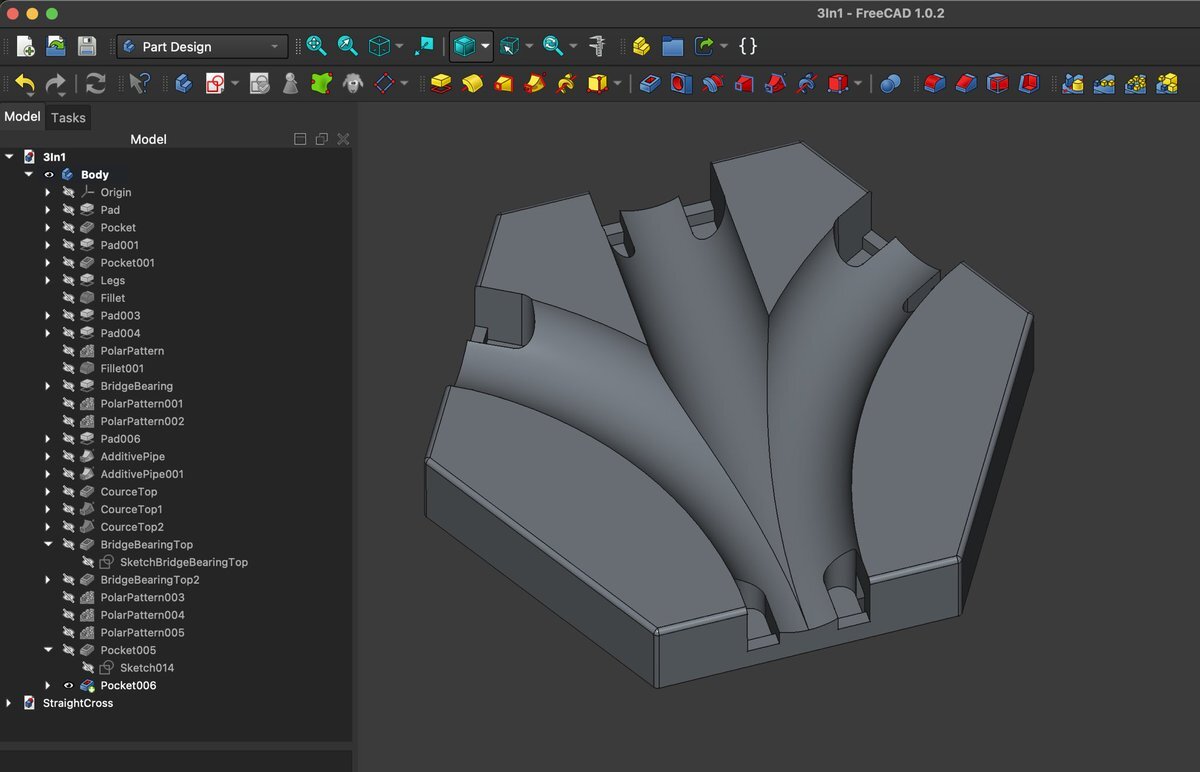This screenshot has height=772, width=1200.
Task: Select Sketch014 in the model tree
Action: pyautogui.click(x=146, y=668)
